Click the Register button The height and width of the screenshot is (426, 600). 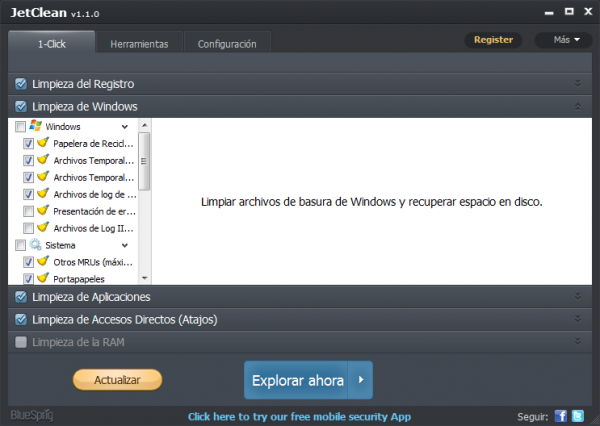point(493,40)
